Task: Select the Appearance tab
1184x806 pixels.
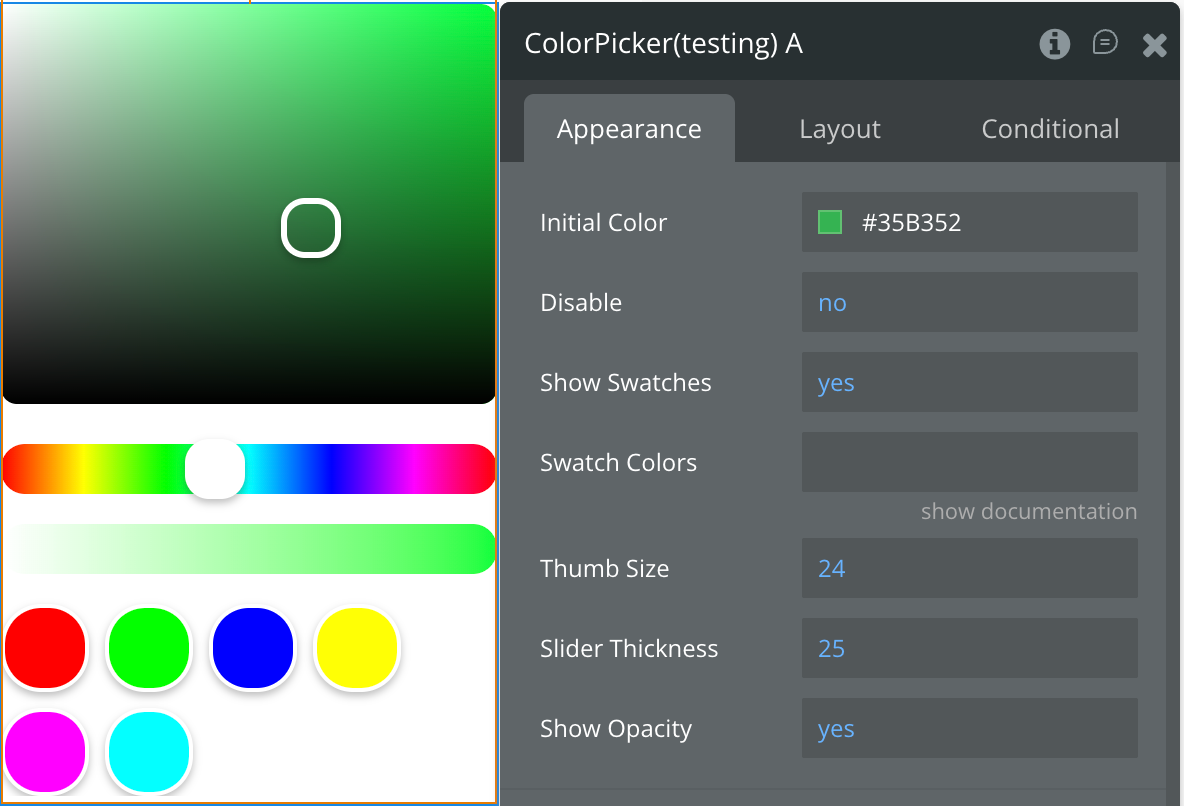Action: click(x=629, y=129)
